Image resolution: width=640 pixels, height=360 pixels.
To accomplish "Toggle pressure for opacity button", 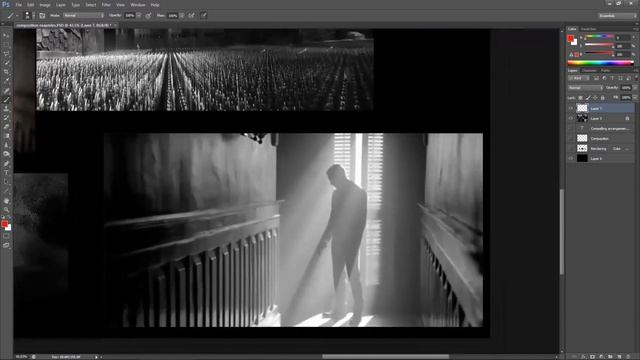I will click(x=148, y=16).
